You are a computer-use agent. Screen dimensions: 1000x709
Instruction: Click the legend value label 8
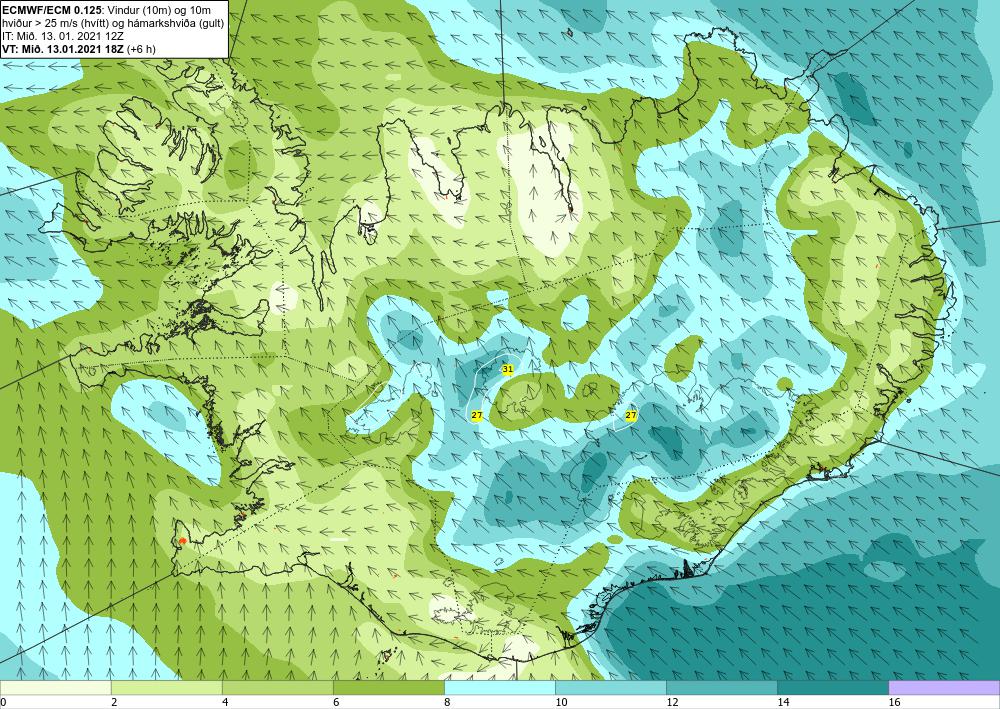(x=447, y=702)
